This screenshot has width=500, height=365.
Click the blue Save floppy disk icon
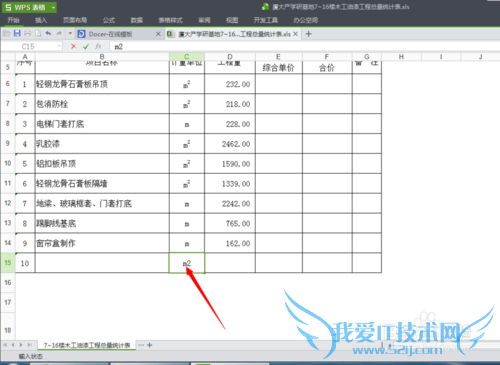[17, 33]
